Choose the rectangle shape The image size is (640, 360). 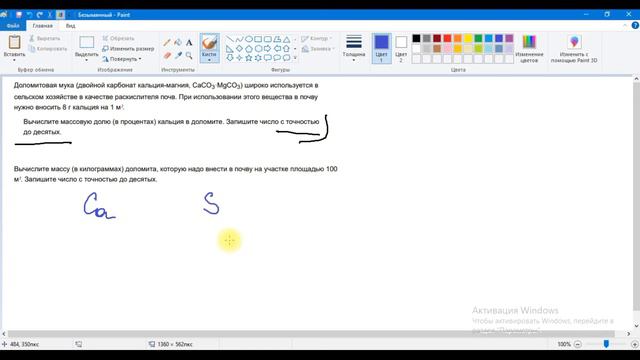(258, 39)
